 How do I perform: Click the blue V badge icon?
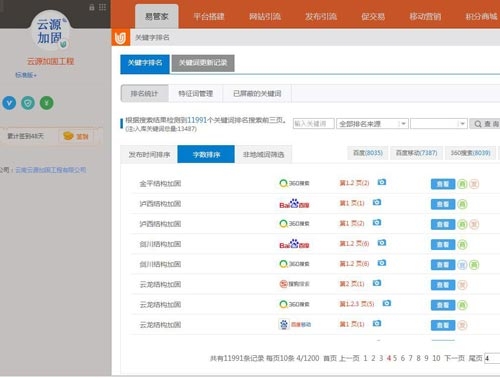click(9, 103)
